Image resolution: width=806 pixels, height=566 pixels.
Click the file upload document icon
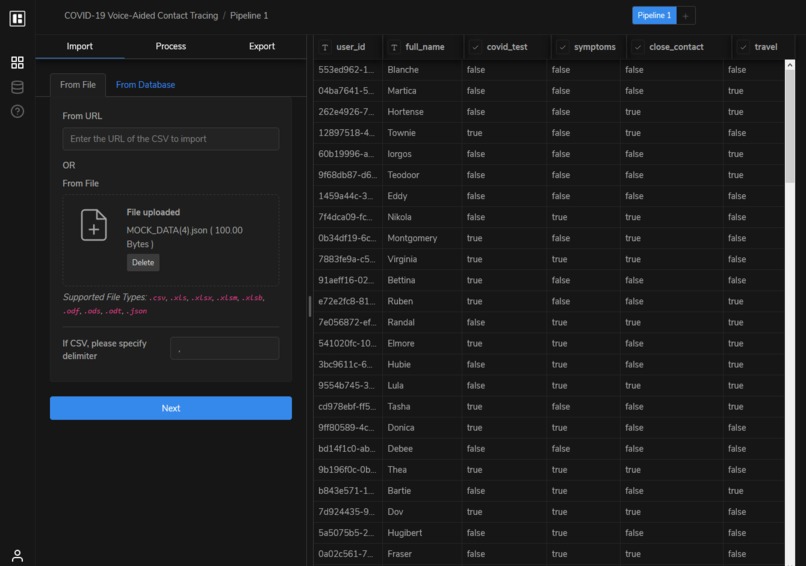tap(94, 225)
